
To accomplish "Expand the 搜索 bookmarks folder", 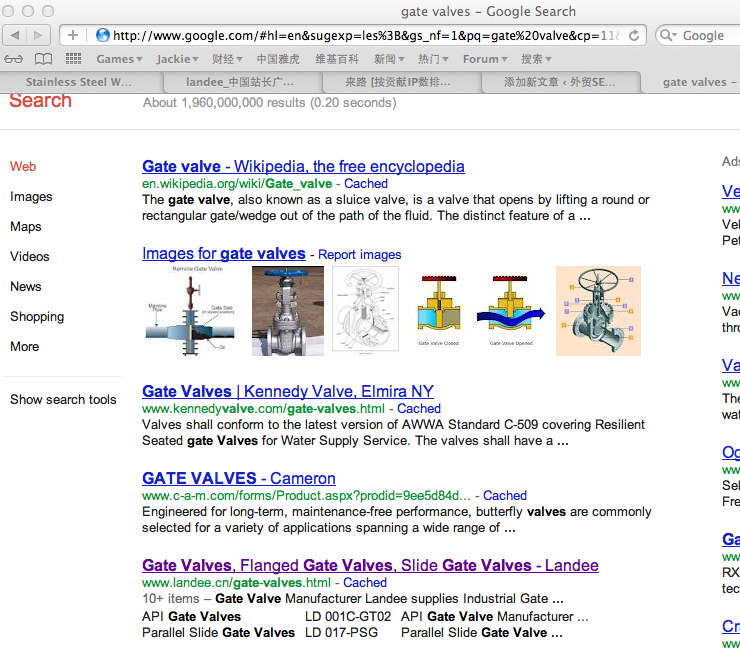I will point(536,59).
